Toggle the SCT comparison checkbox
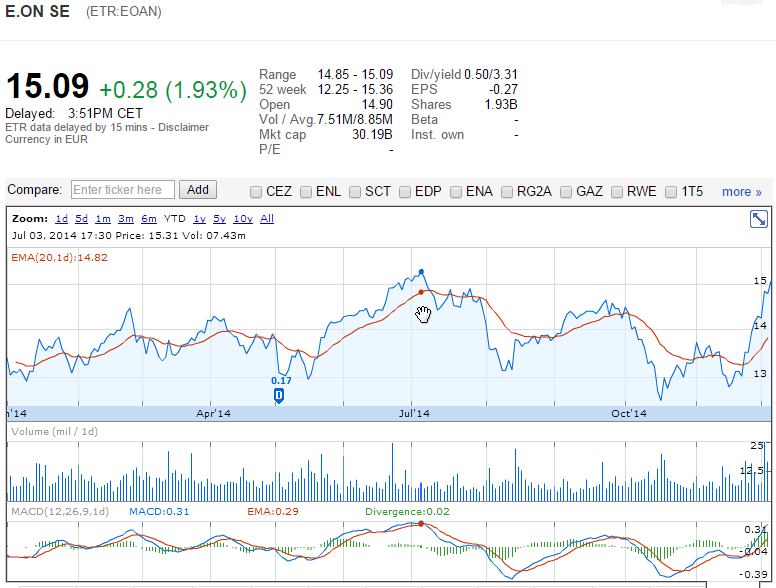The width and height of the screenshot is (776, 588). (355, 192)
